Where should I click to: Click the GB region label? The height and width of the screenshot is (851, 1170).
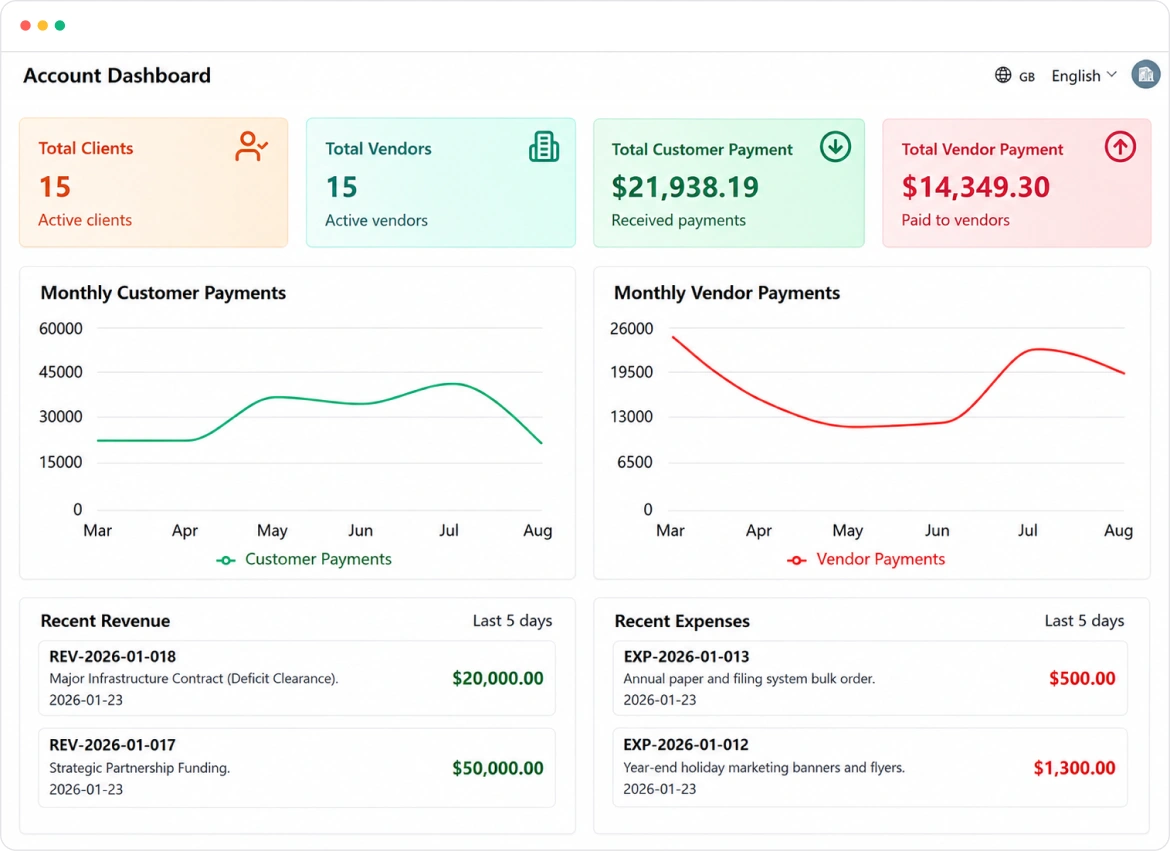pos(1027,77)
